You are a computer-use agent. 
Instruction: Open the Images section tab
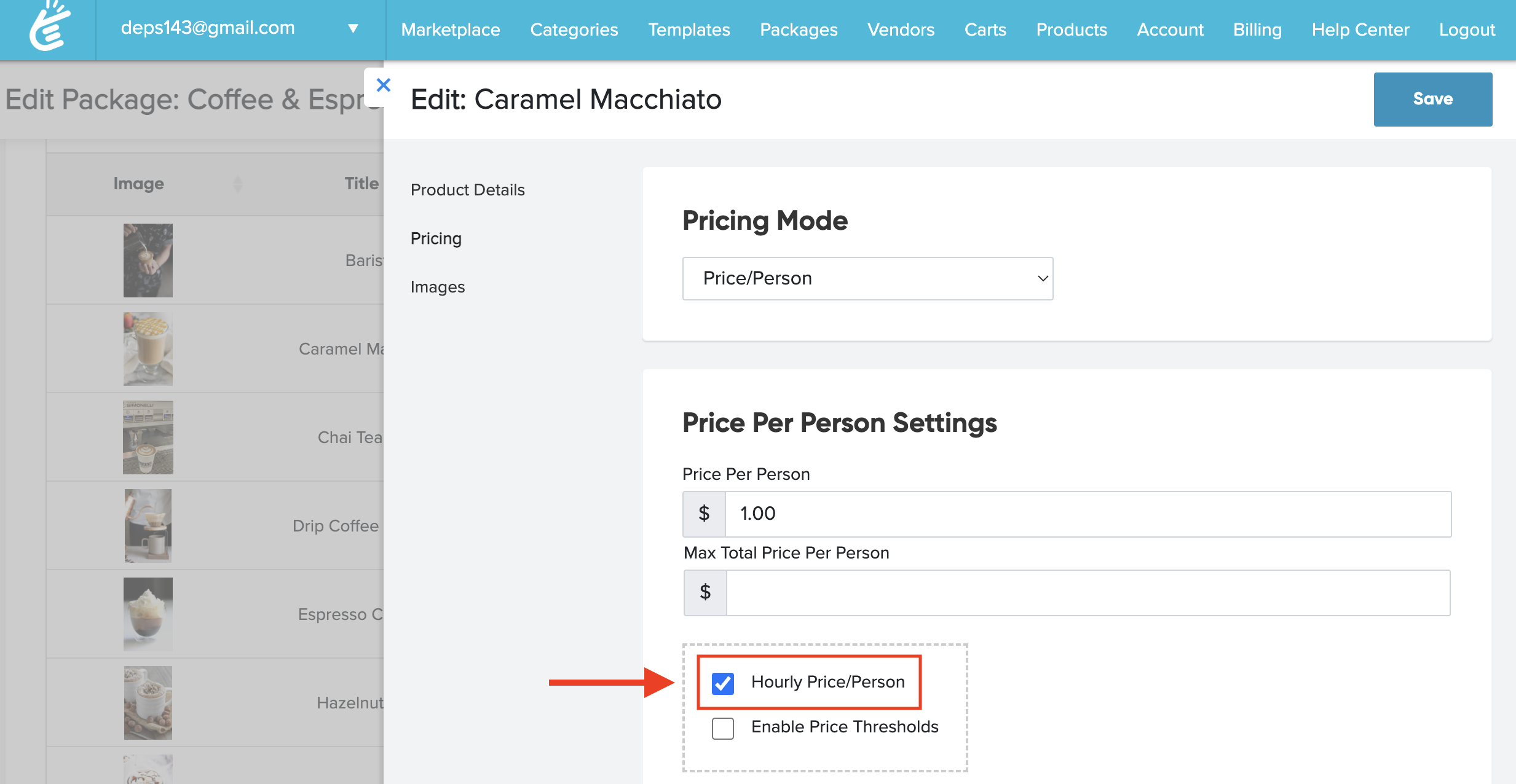pos(437,287)
